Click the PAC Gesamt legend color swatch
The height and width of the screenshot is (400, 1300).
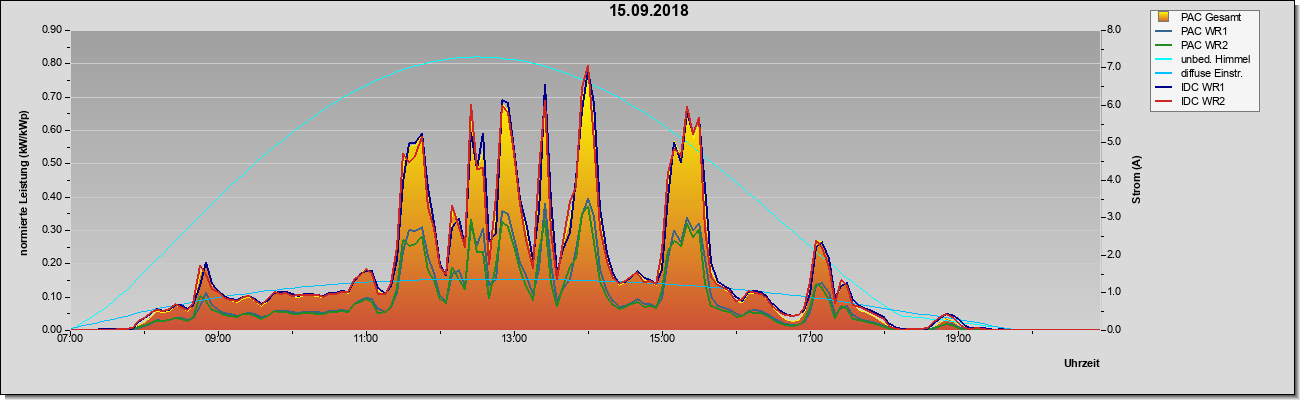click(1163, 17)
